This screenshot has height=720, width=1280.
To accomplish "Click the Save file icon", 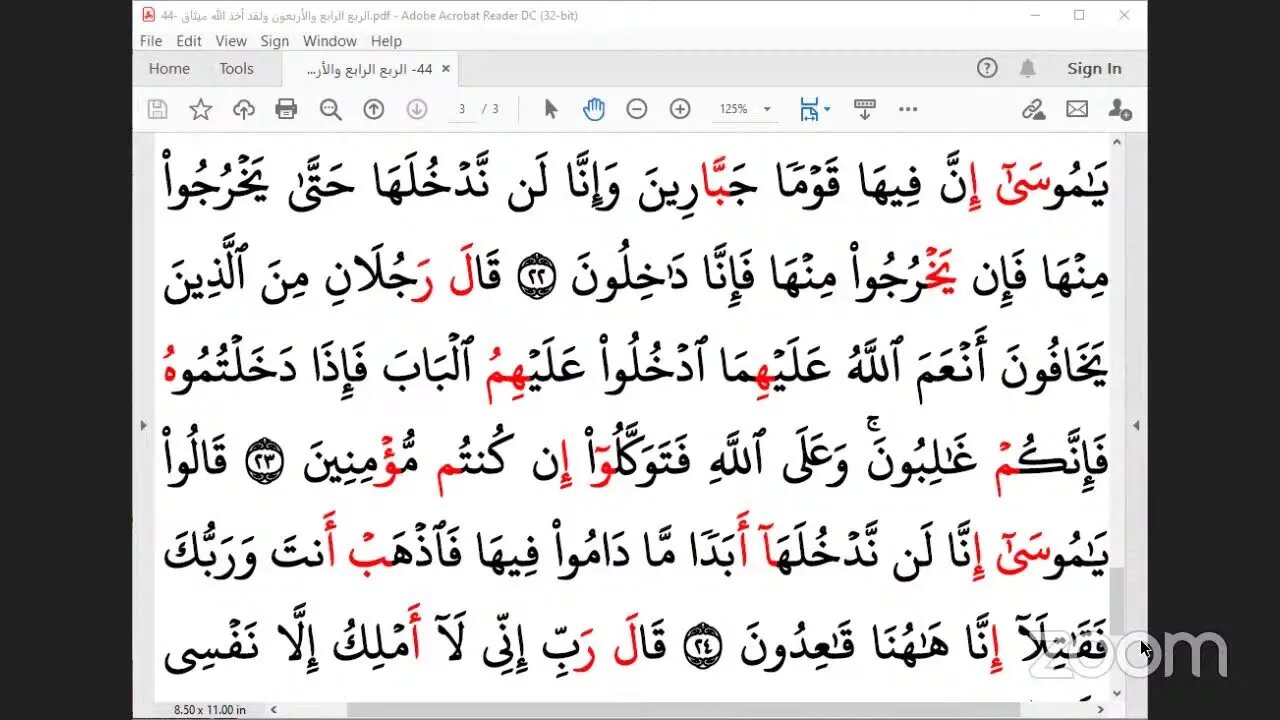I will 157,109.
